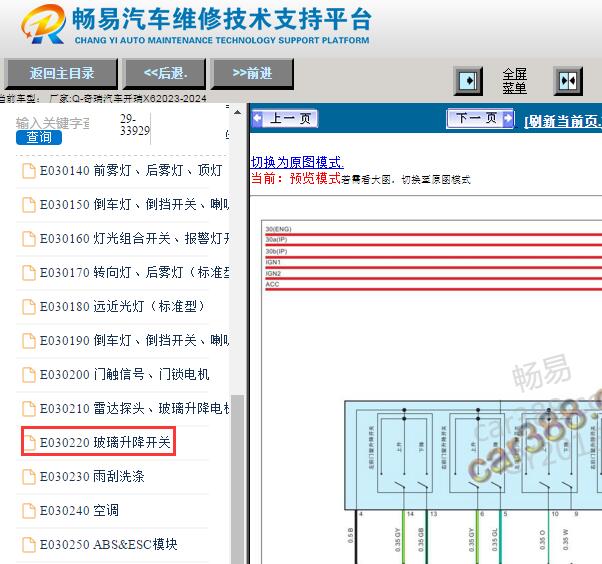
Task: Open E030200 门触信号、门锁电机
Action: point(124,374)
